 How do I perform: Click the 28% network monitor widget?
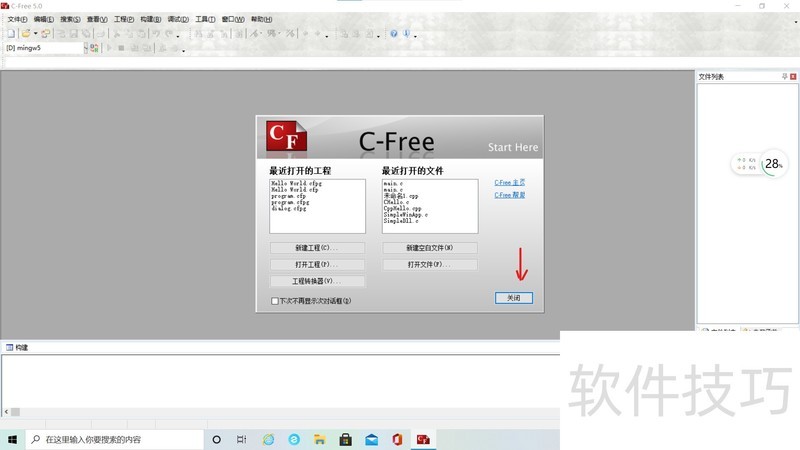click(x=759, y=164)
